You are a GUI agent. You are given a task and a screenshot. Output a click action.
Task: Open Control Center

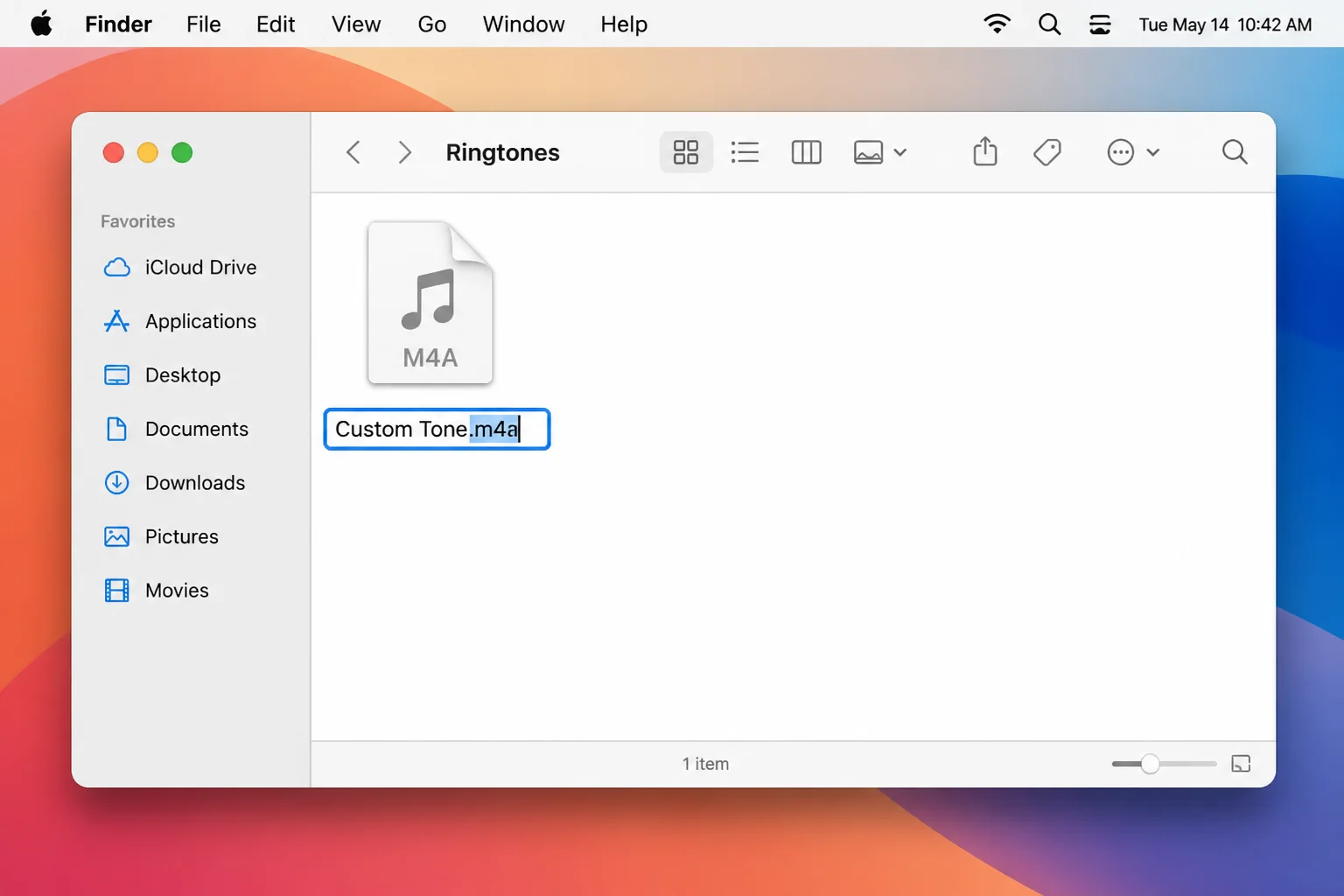pyautogui.click(x=1100, y=24)
